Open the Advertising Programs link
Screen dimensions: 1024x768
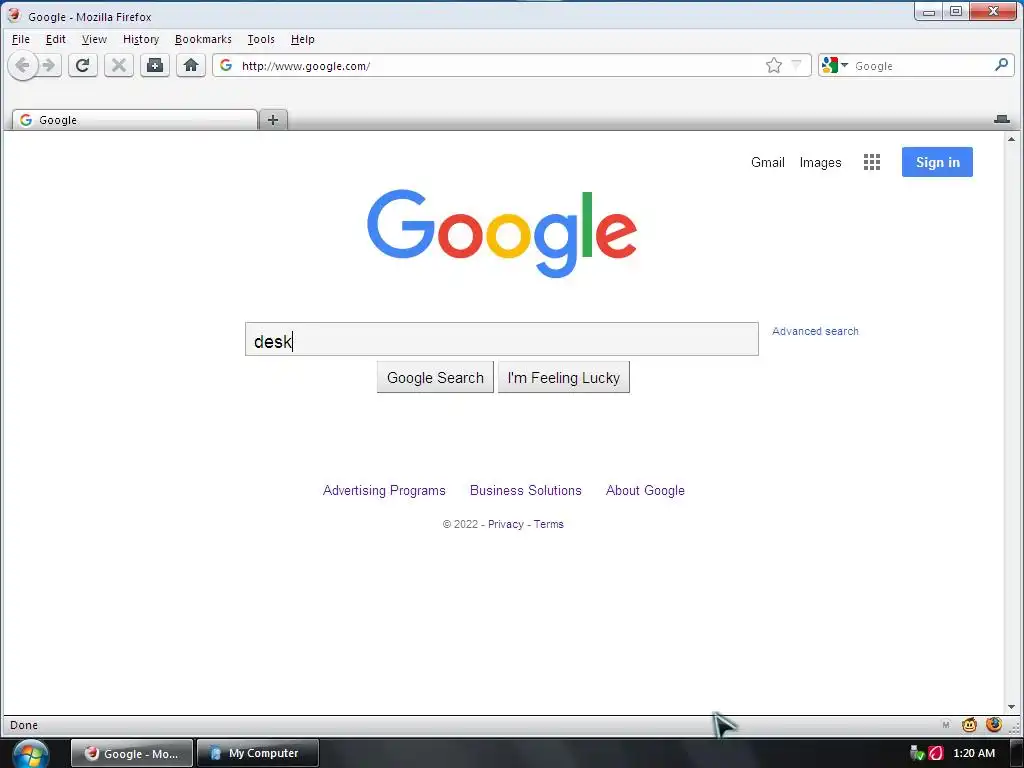(384, 490)
